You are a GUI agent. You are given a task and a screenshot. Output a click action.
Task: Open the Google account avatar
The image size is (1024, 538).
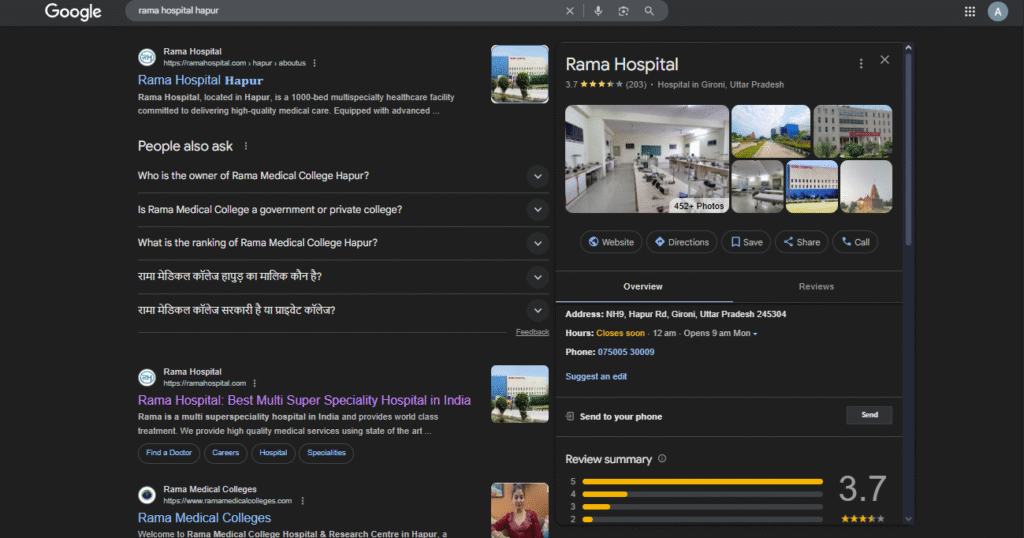[x=997, y=11]
